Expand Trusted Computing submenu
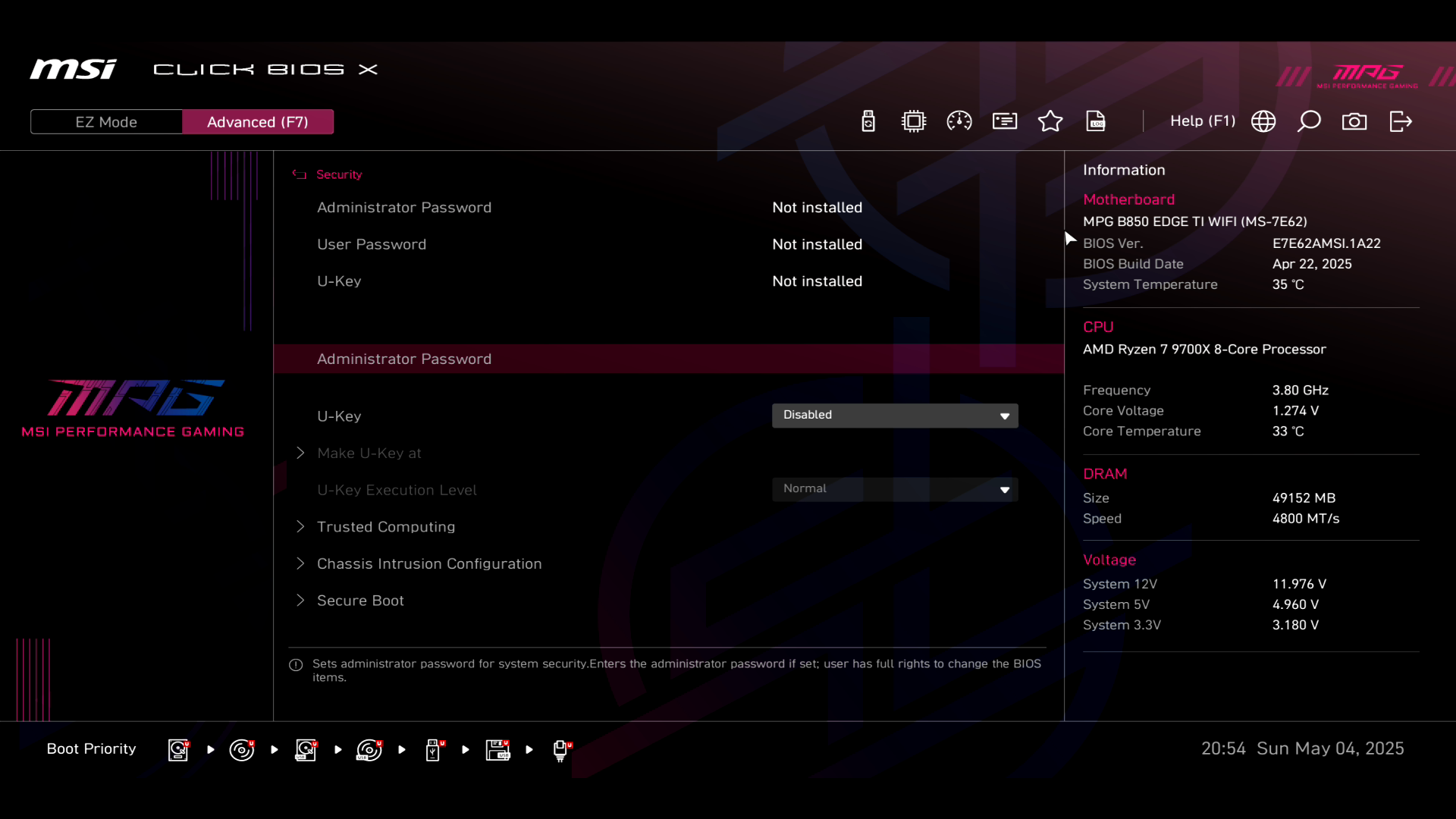This screenshot has width=1456, height=819. 385,527
